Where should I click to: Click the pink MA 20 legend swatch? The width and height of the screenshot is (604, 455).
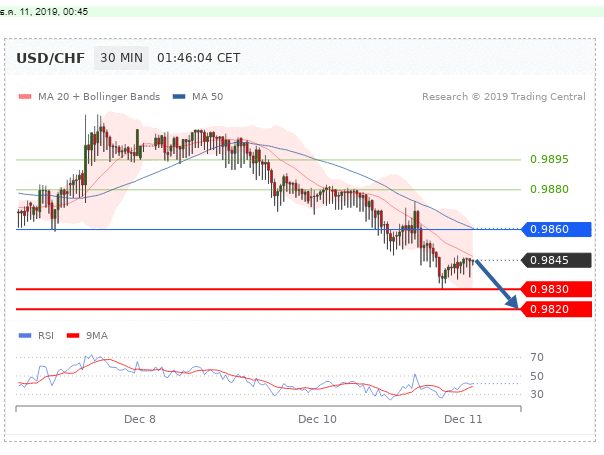pos(25,97)
